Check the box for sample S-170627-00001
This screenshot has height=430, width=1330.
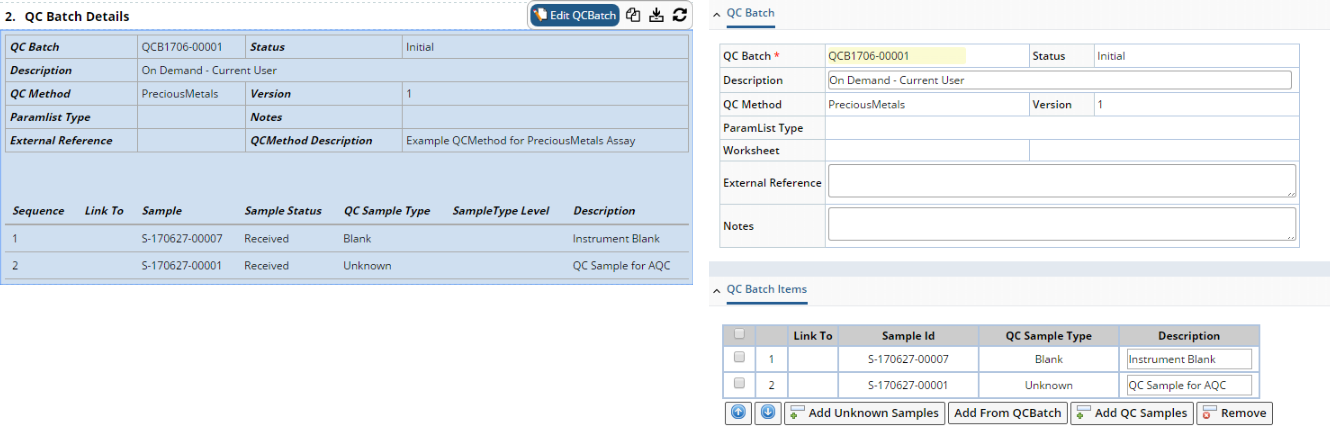[739, 383]
